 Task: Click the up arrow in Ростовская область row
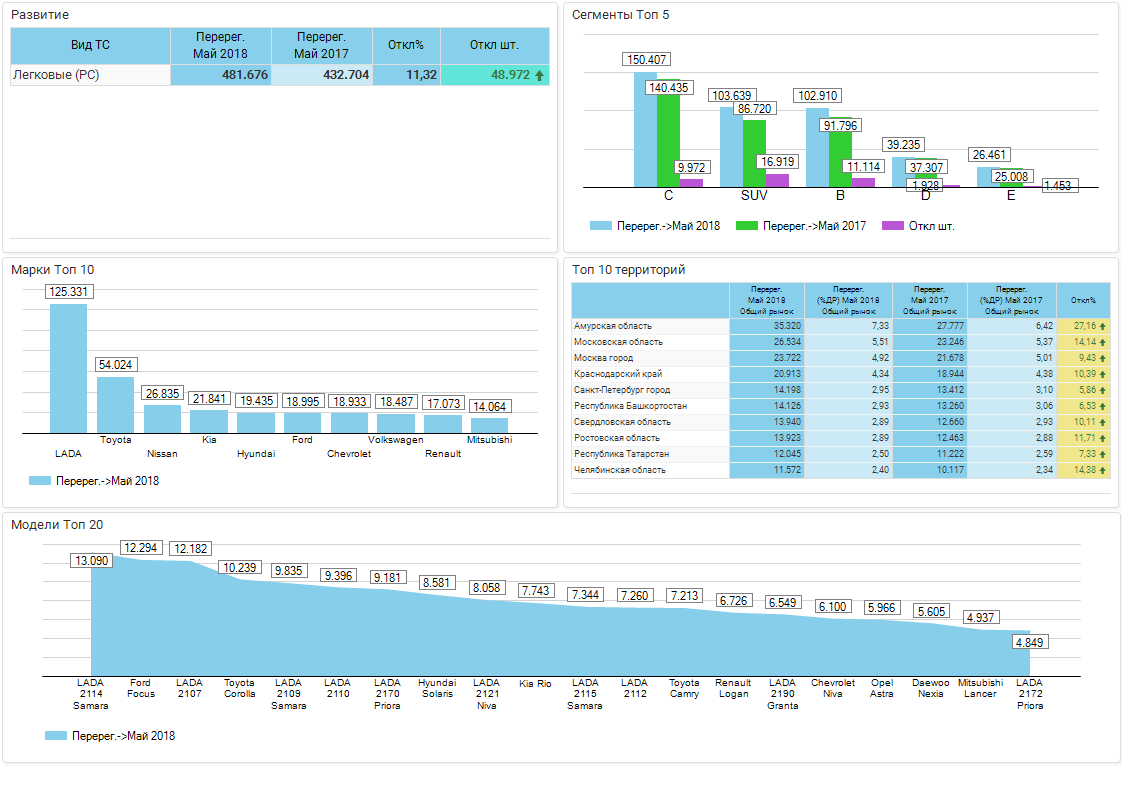coord(1103,438)
